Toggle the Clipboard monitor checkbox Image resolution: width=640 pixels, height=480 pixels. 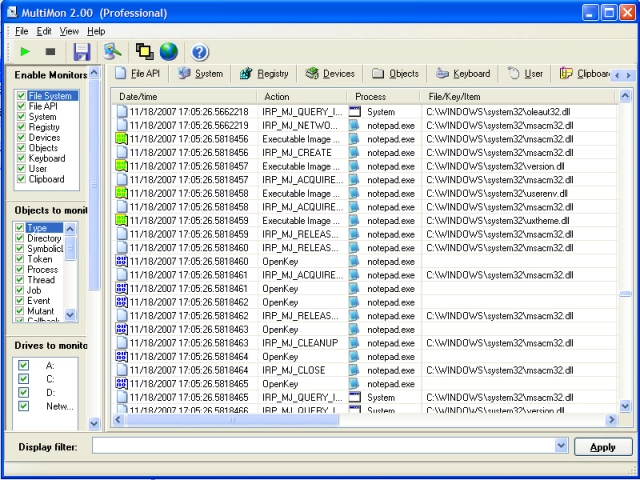(x=21, y=179)
